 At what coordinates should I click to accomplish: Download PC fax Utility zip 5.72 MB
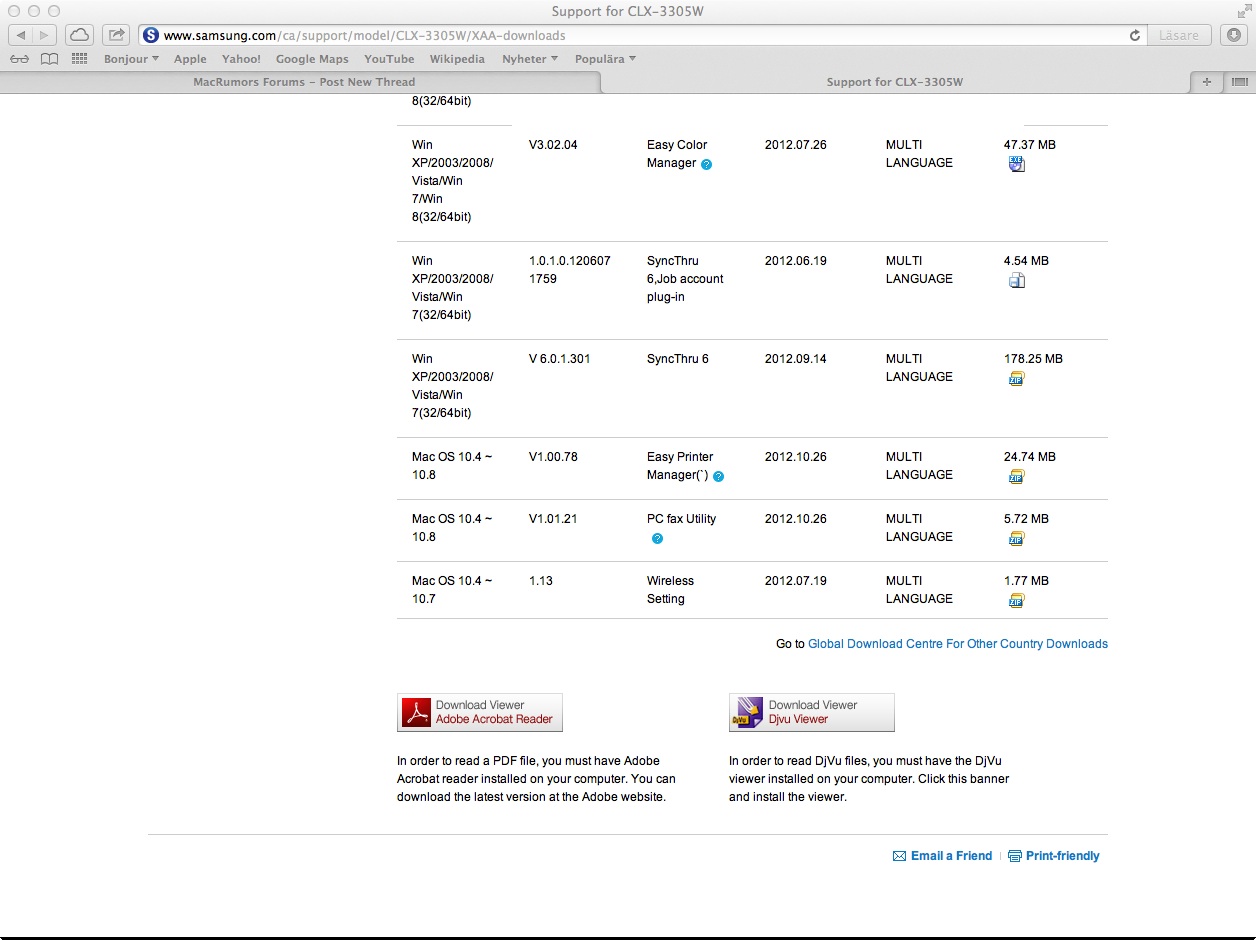(1016, 538)
